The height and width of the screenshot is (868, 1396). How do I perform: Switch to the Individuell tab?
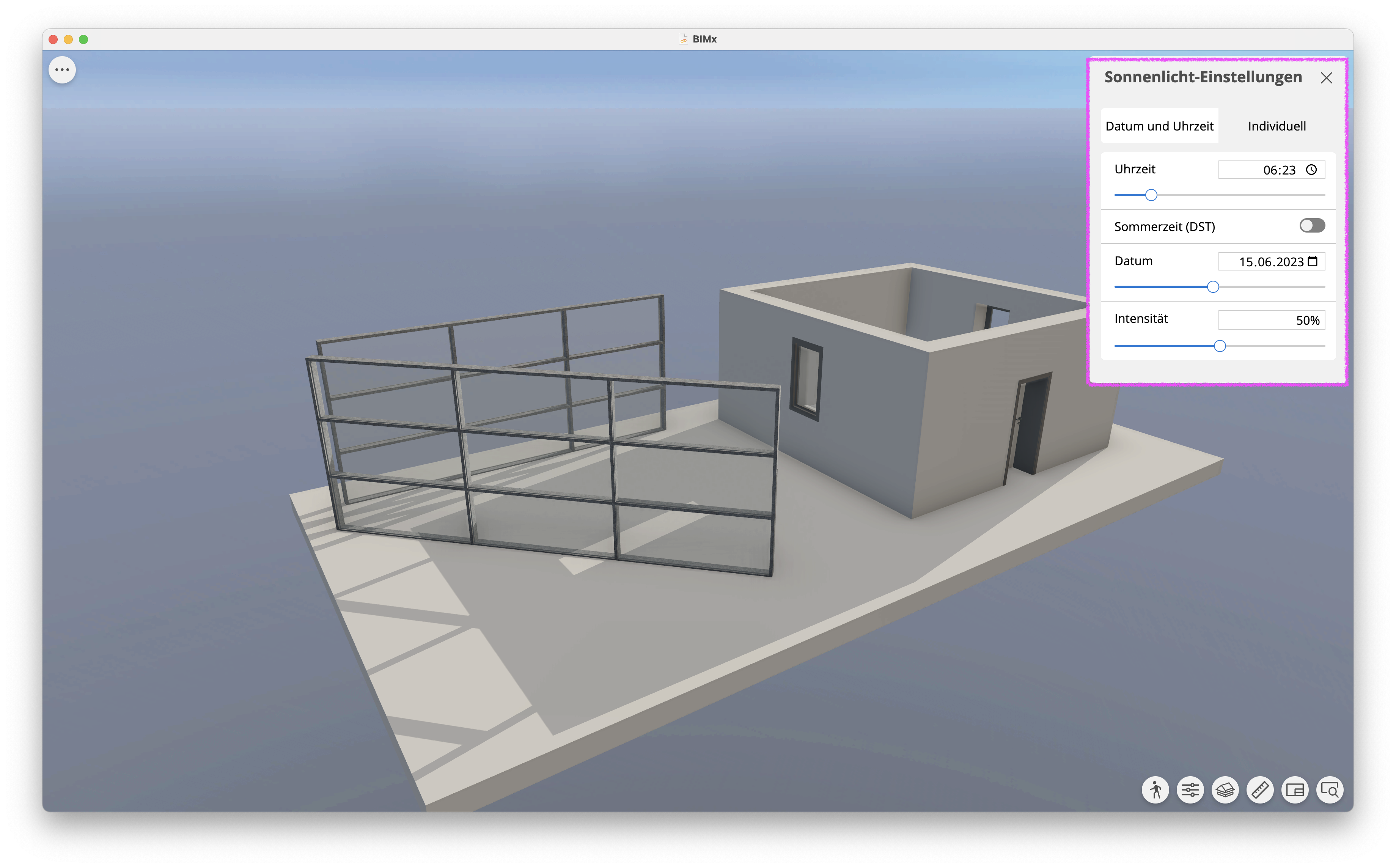pyautogui.click(x=1277, y=126)
